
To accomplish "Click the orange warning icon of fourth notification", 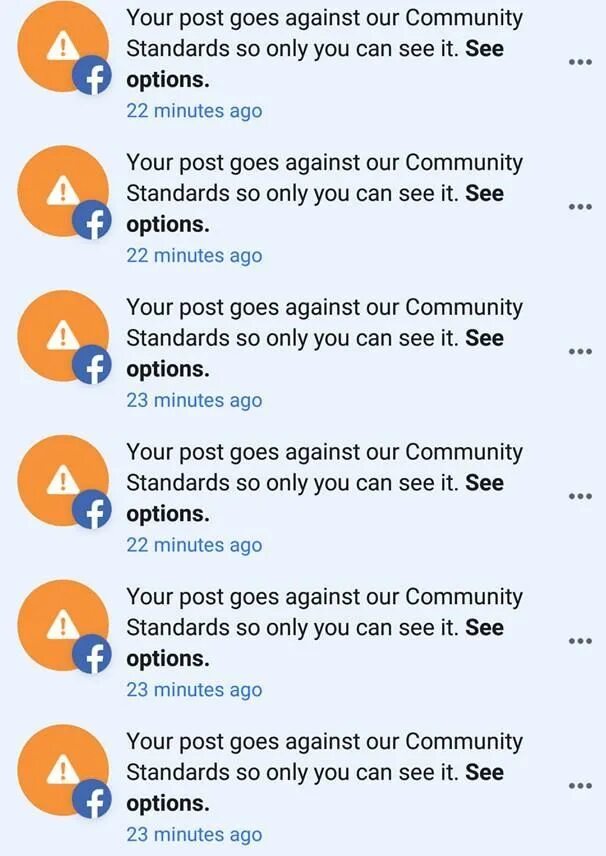I will (x=63, y=480).
